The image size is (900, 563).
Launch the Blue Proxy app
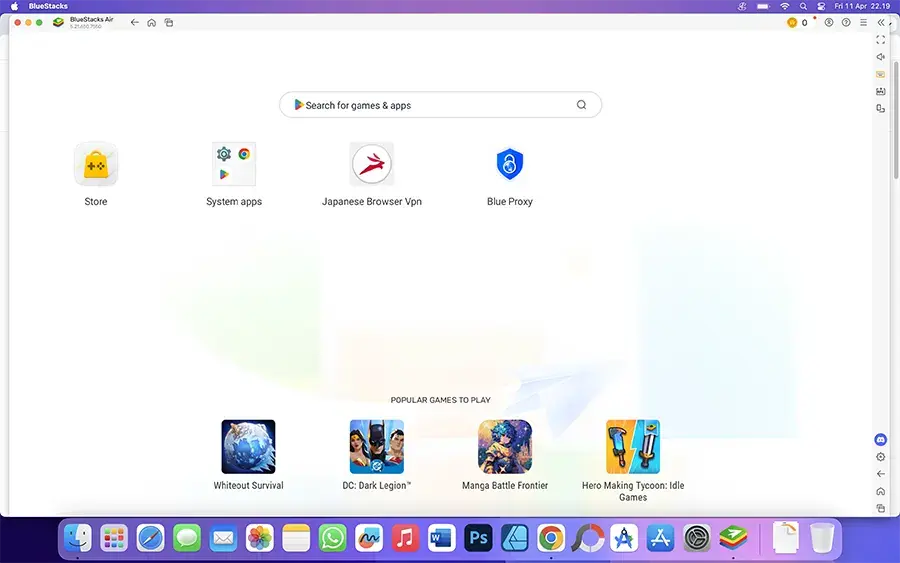pos(510,165)
